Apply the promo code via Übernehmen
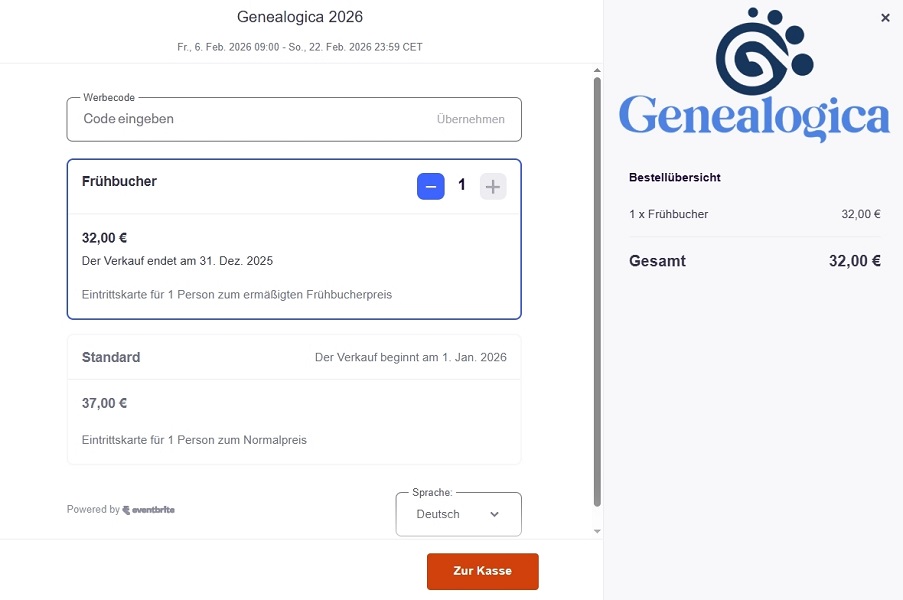 pyautogui.click(x=473, y=119)
